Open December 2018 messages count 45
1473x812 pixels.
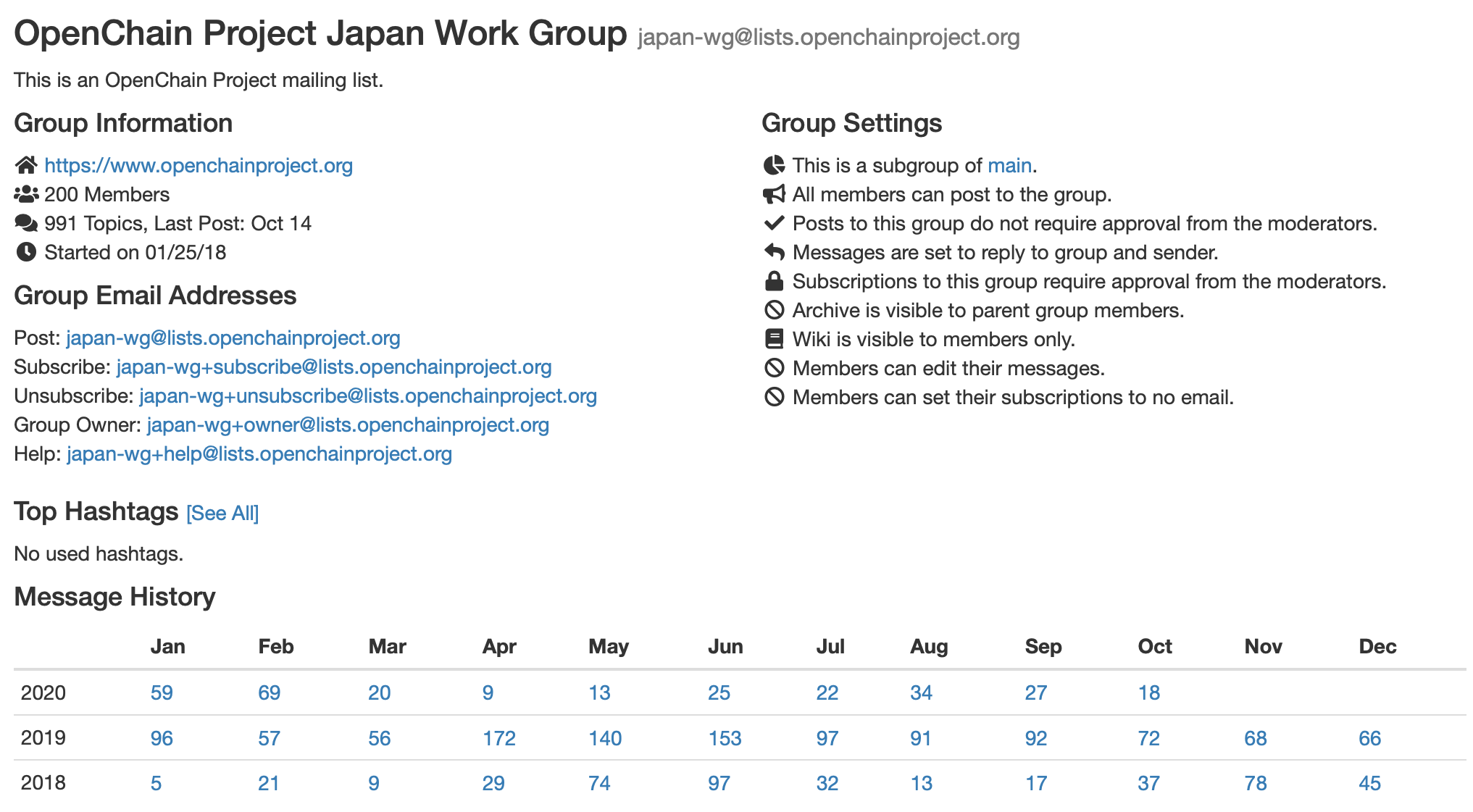[x=1370, y=784]
